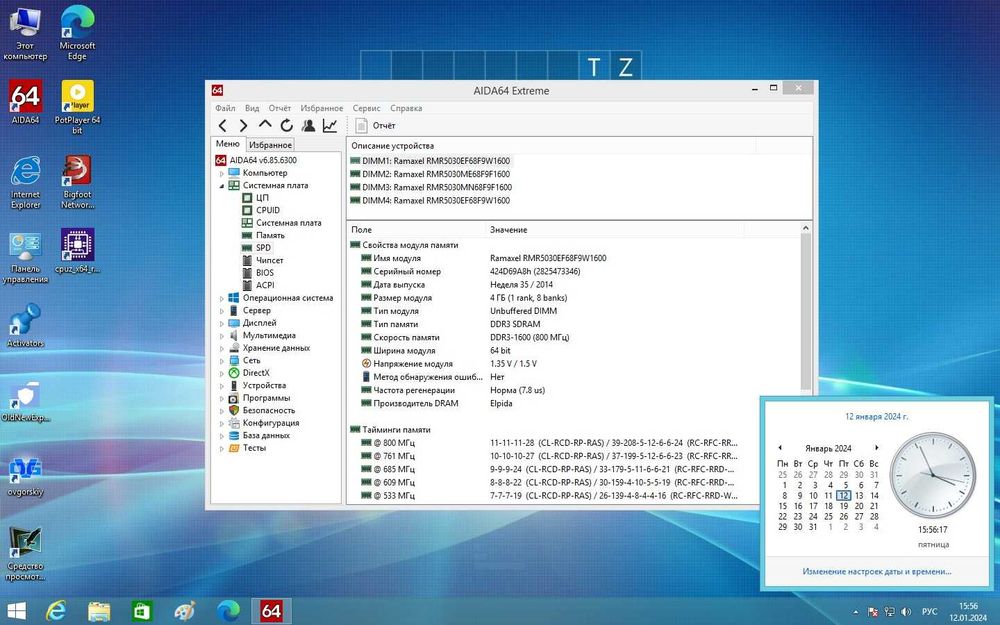
Task: Open the Сервис menu
Action: [366, 108]
